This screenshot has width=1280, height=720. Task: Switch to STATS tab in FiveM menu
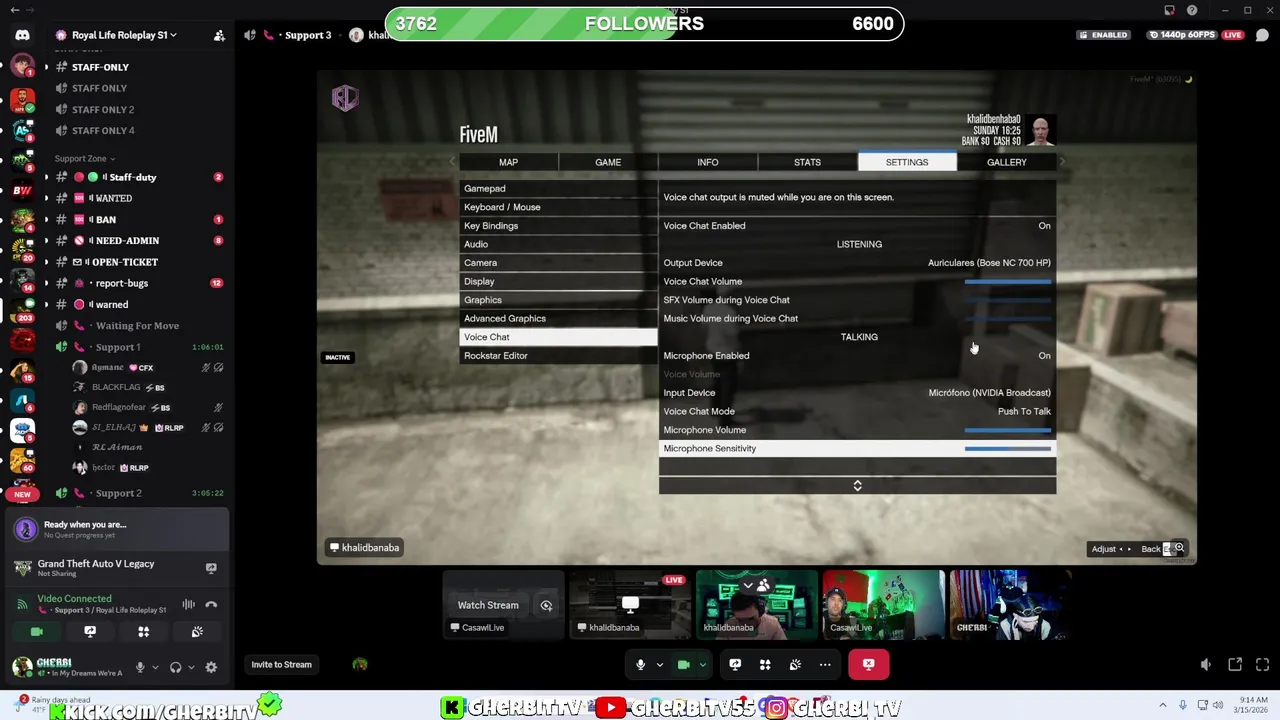pos(807,162)
